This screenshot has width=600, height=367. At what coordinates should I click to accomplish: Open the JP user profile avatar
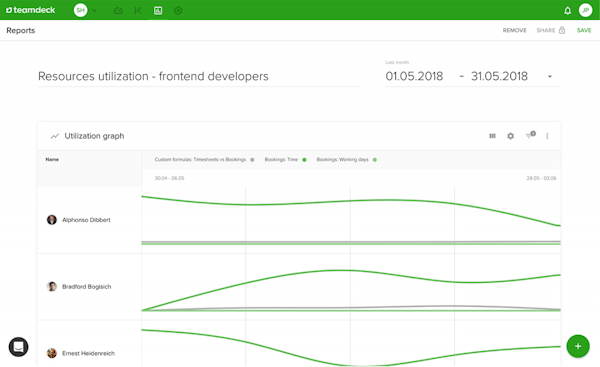[585, 10]
